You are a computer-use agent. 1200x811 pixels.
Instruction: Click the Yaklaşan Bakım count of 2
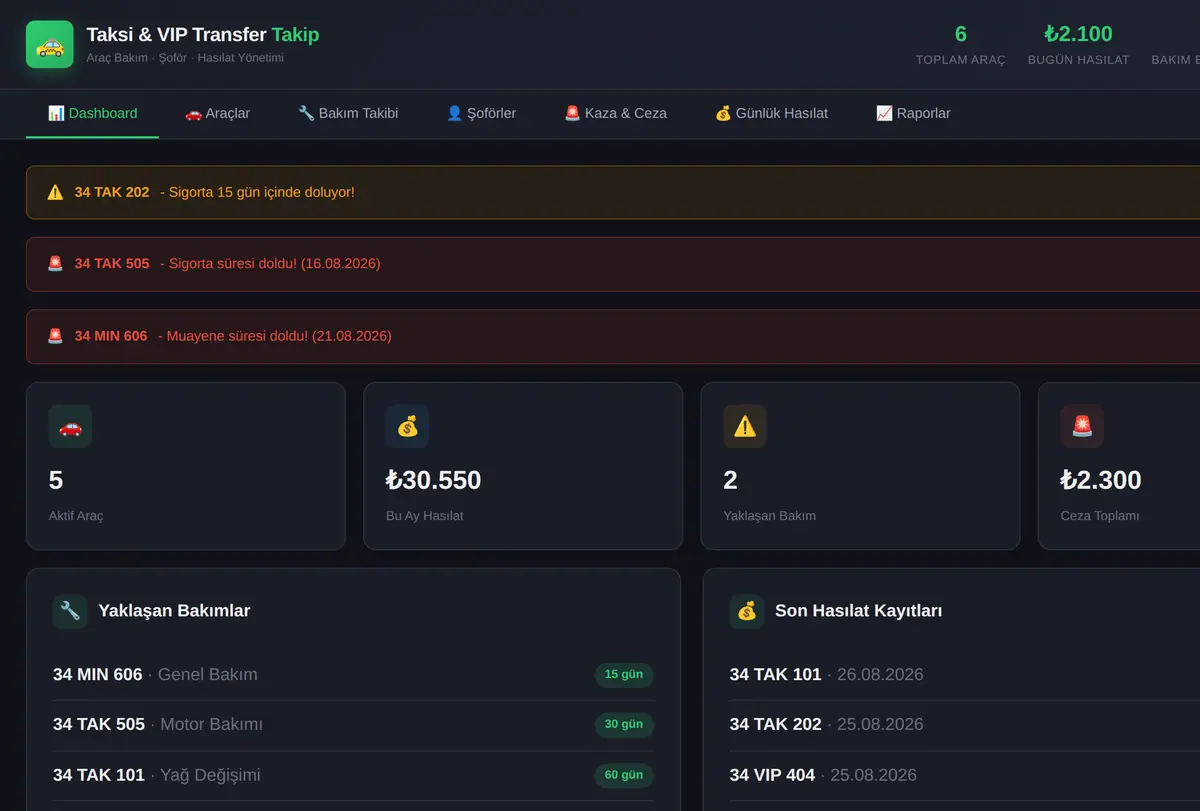[x=731, y=481]
